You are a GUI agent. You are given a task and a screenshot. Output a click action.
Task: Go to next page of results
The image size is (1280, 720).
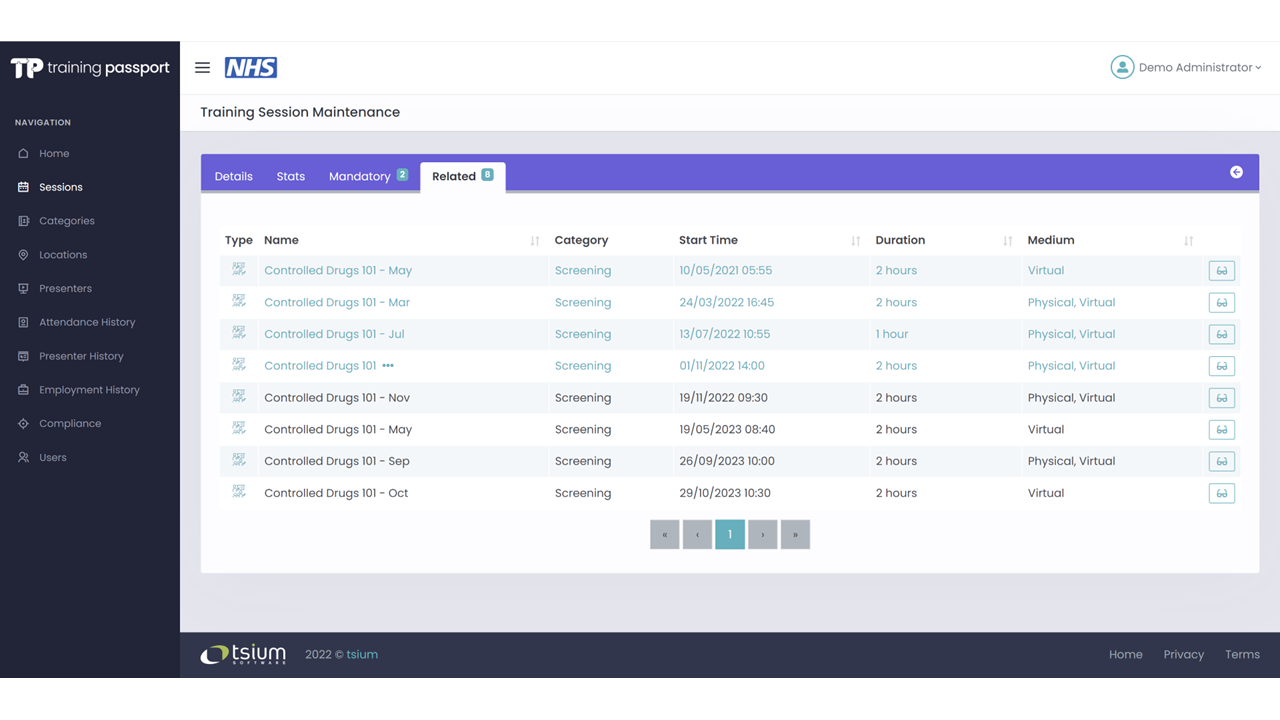coord(763,534)
